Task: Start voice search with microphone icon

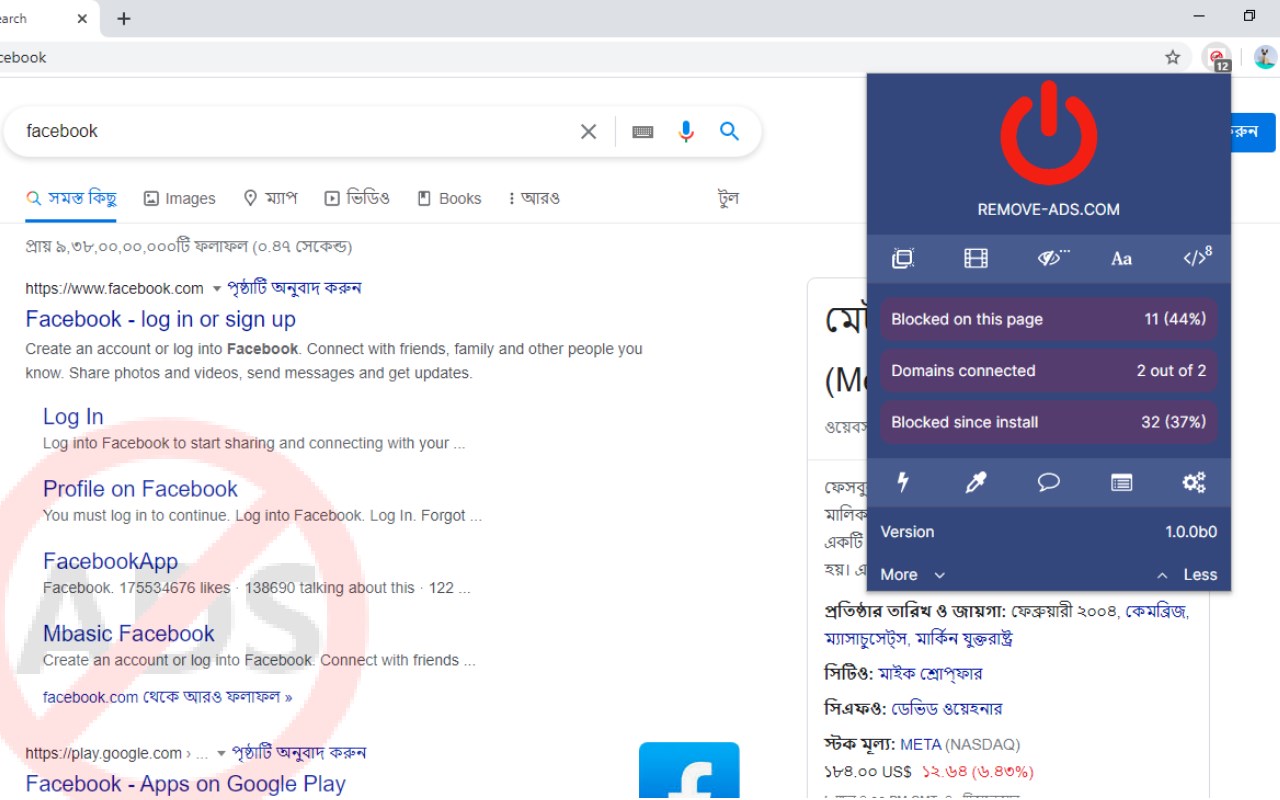Action: 686,131
